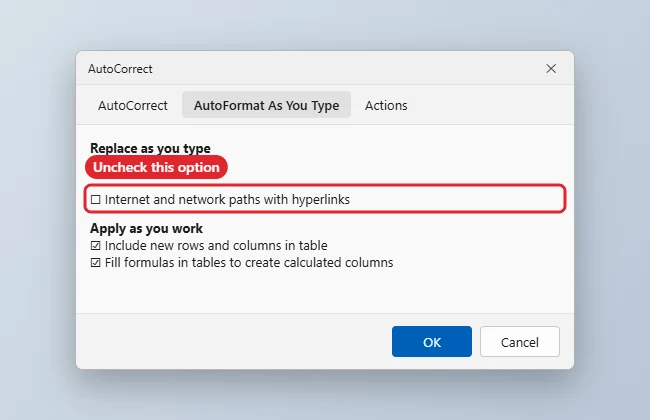Select the AutoFormat As You Type tab
Screen dimensions: 650x420
coord(267,105)
